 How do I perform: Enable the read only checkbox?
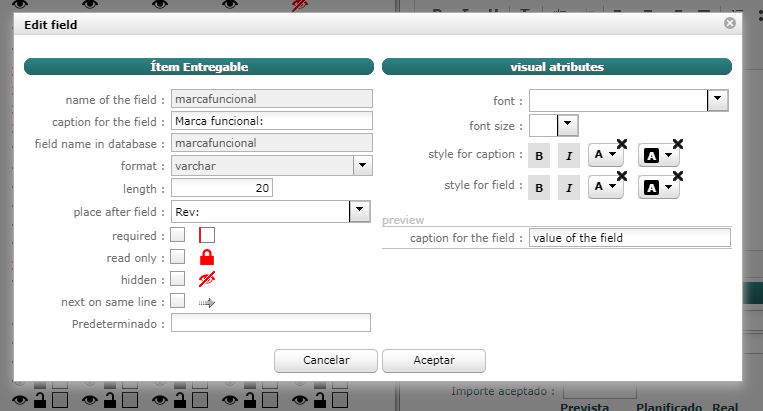tap(178, 257)
